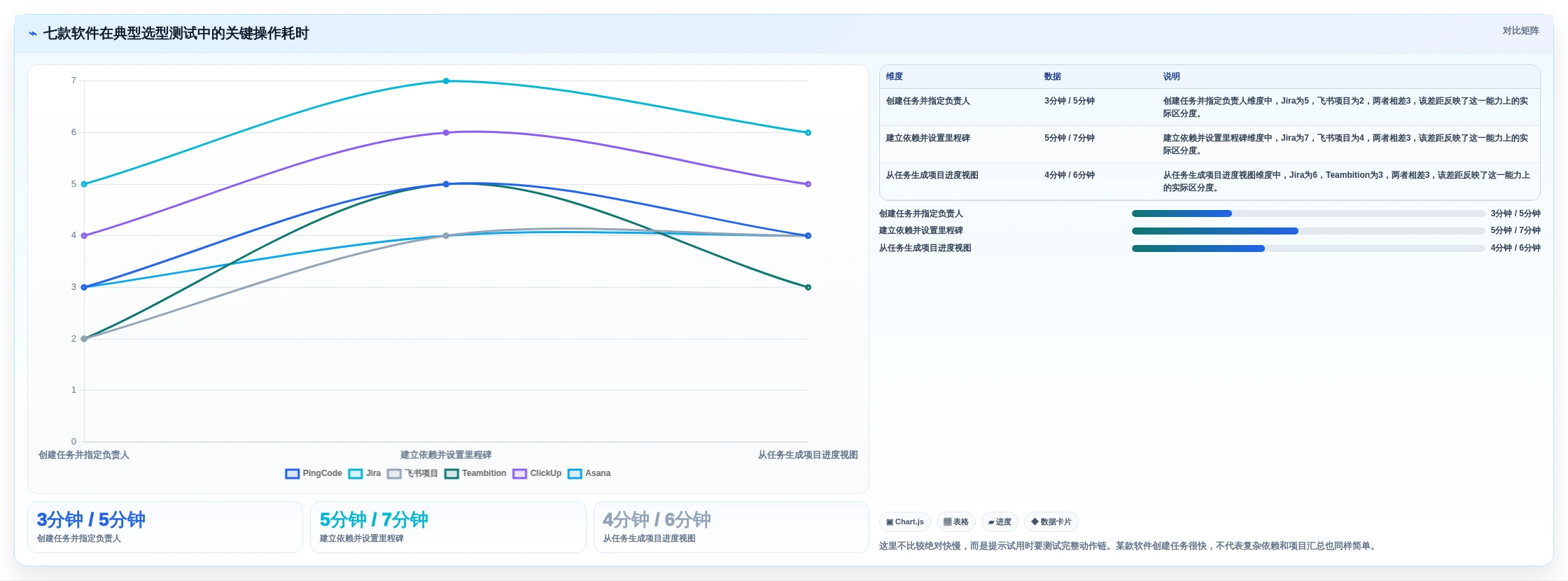Image resolution: width=1568 pixels, height=581 pixels.
Task: Click the 数据卡片 tag chip
Action: click(x=1051, y=522)
